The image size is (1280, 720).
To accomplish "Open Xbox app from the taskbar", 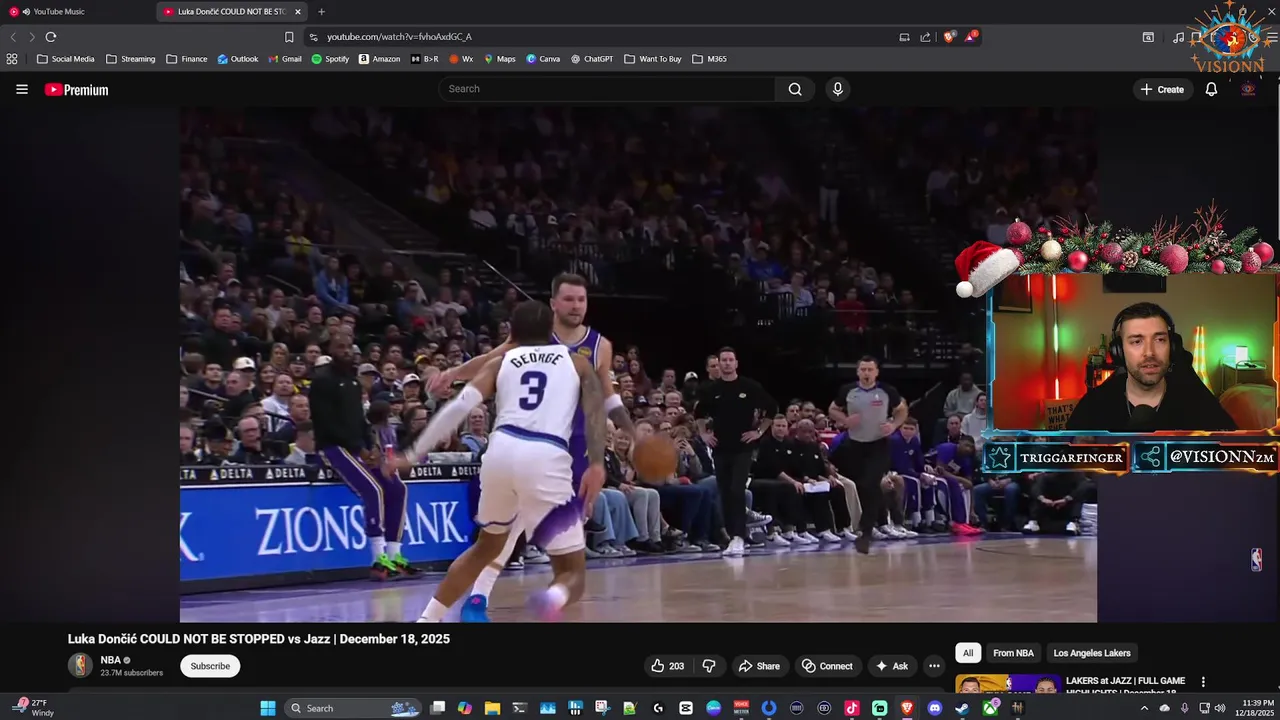I will click(990, 708).
